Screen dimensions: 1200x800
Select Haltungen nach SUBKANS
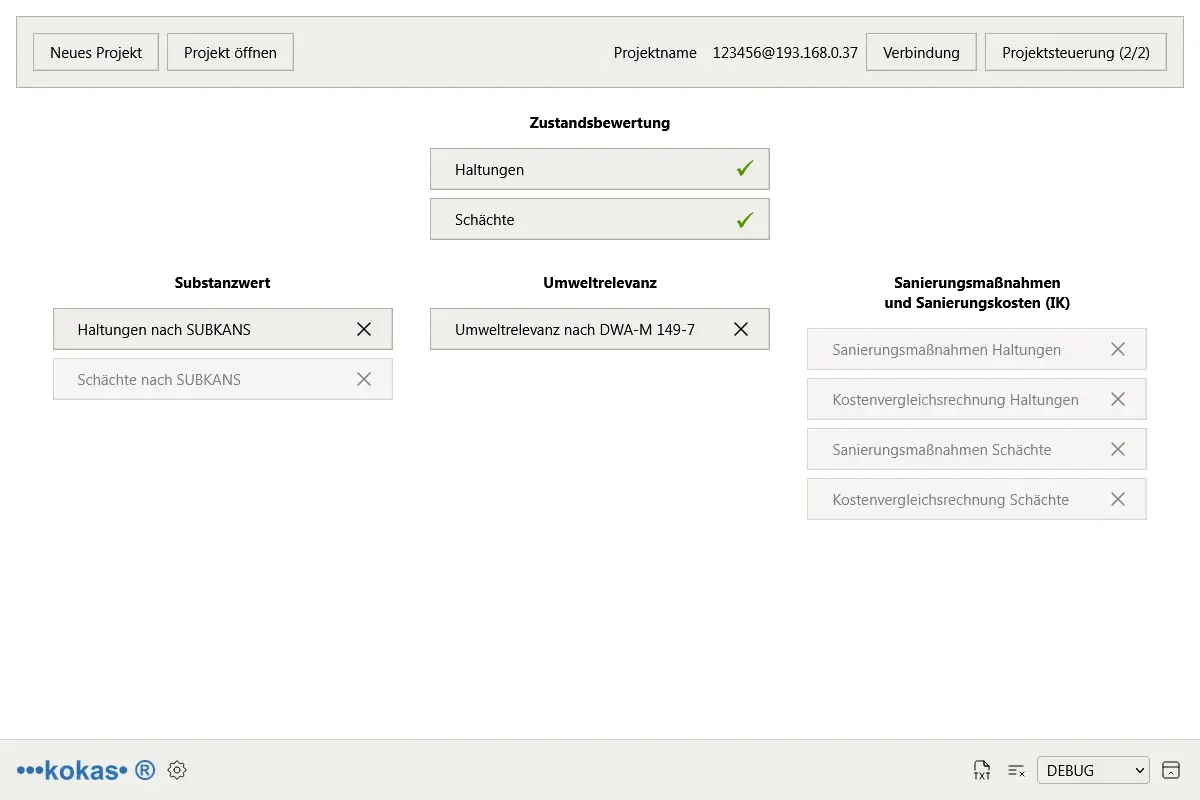pyautogui.click(x=223, y=329)
